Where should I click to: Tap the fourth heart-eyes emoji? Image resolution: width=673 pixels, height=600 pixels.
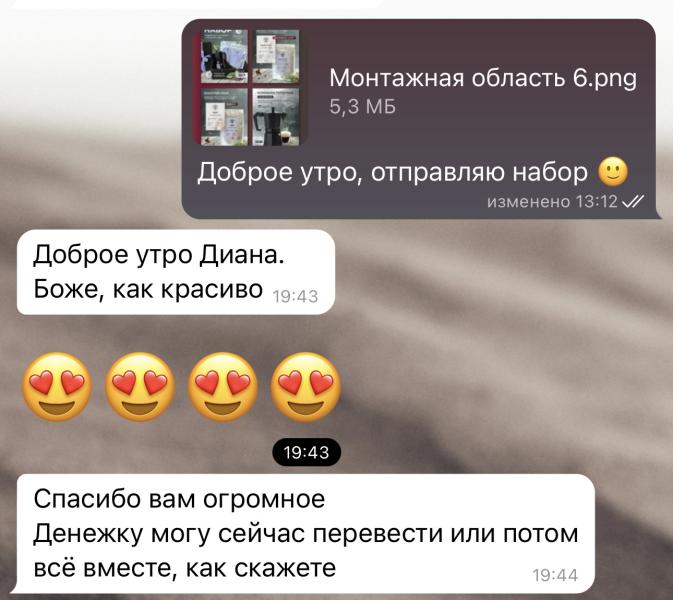(306, 387)
